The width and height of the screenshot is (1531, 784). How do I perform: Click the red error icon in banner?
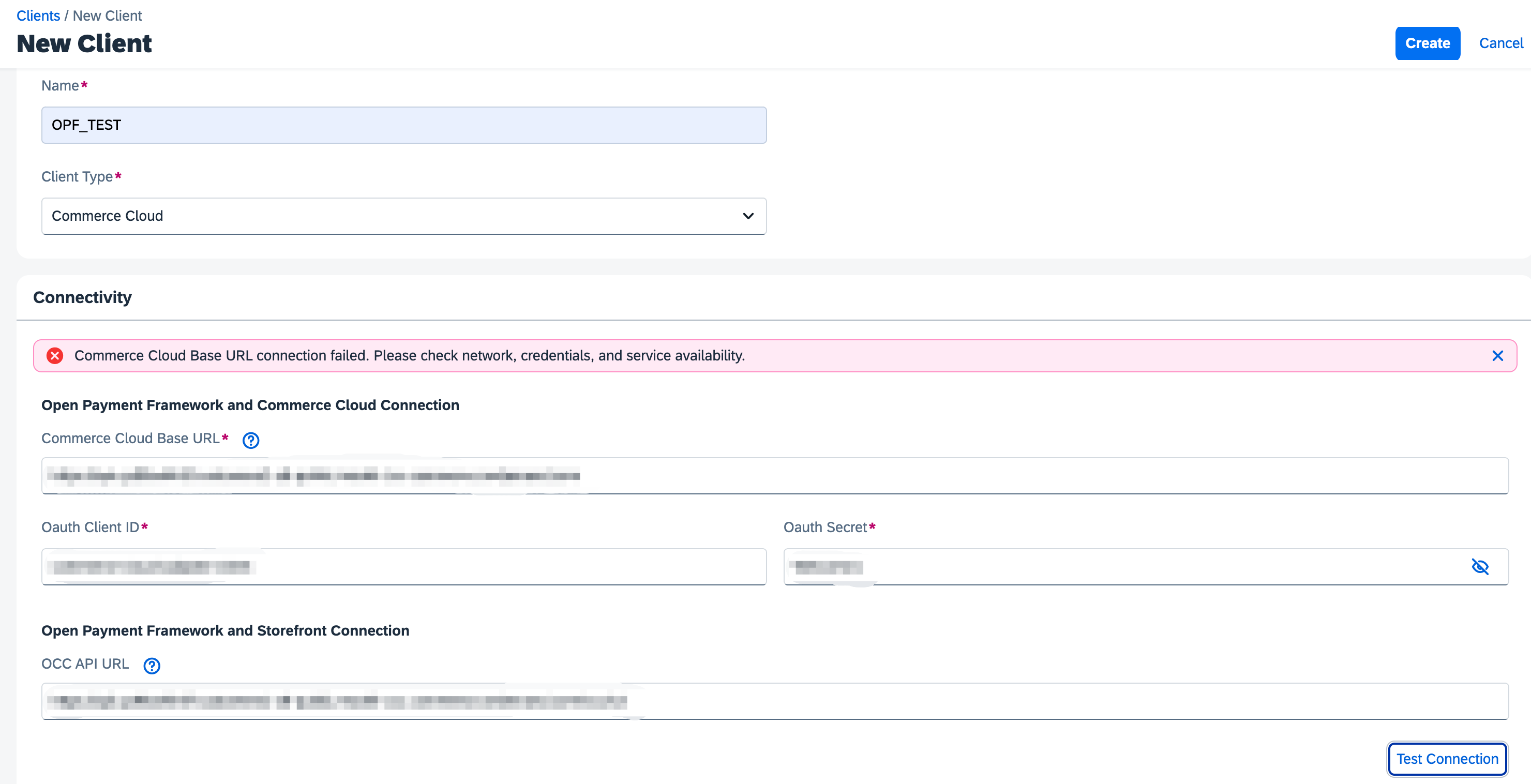(x=55, y=355)
